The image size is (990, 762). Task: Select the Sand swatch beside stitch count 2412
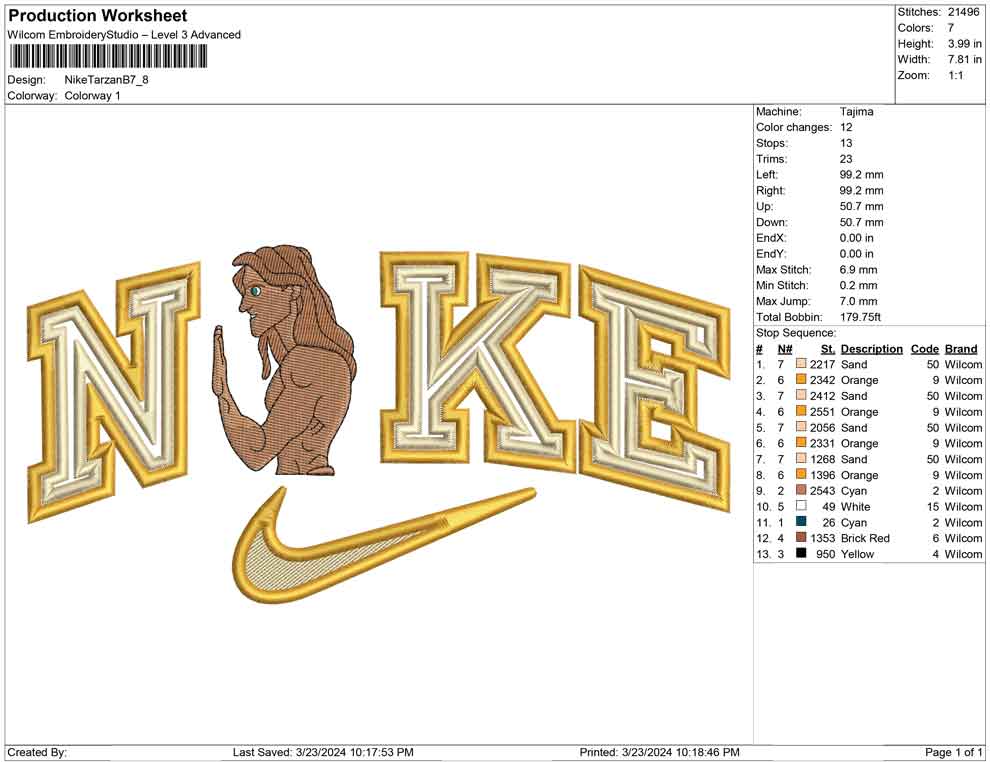801,395
